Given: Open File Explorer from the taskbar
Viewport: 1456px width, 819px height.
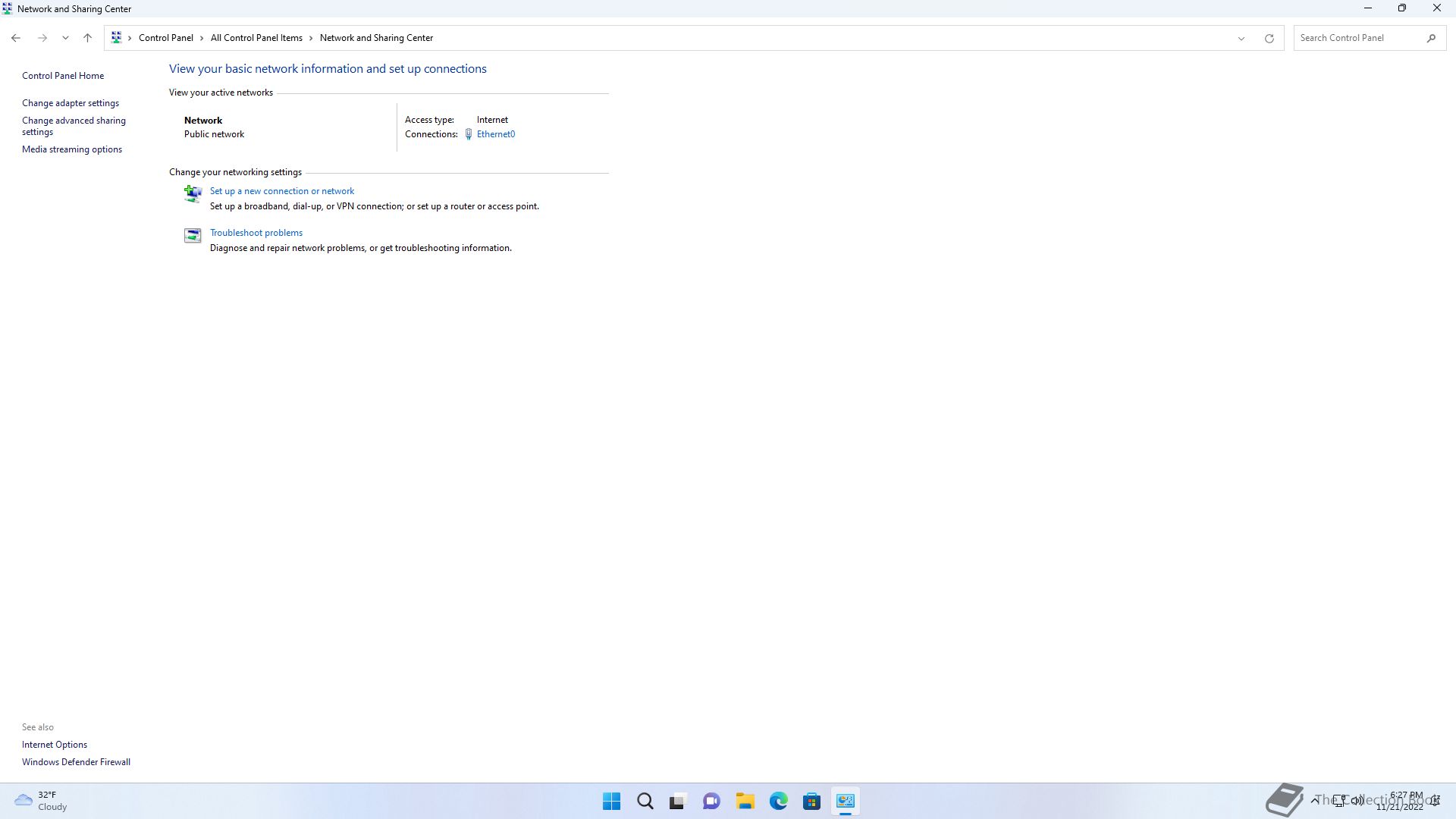Looking at the screenshot, I should click(x=745, y=801).
